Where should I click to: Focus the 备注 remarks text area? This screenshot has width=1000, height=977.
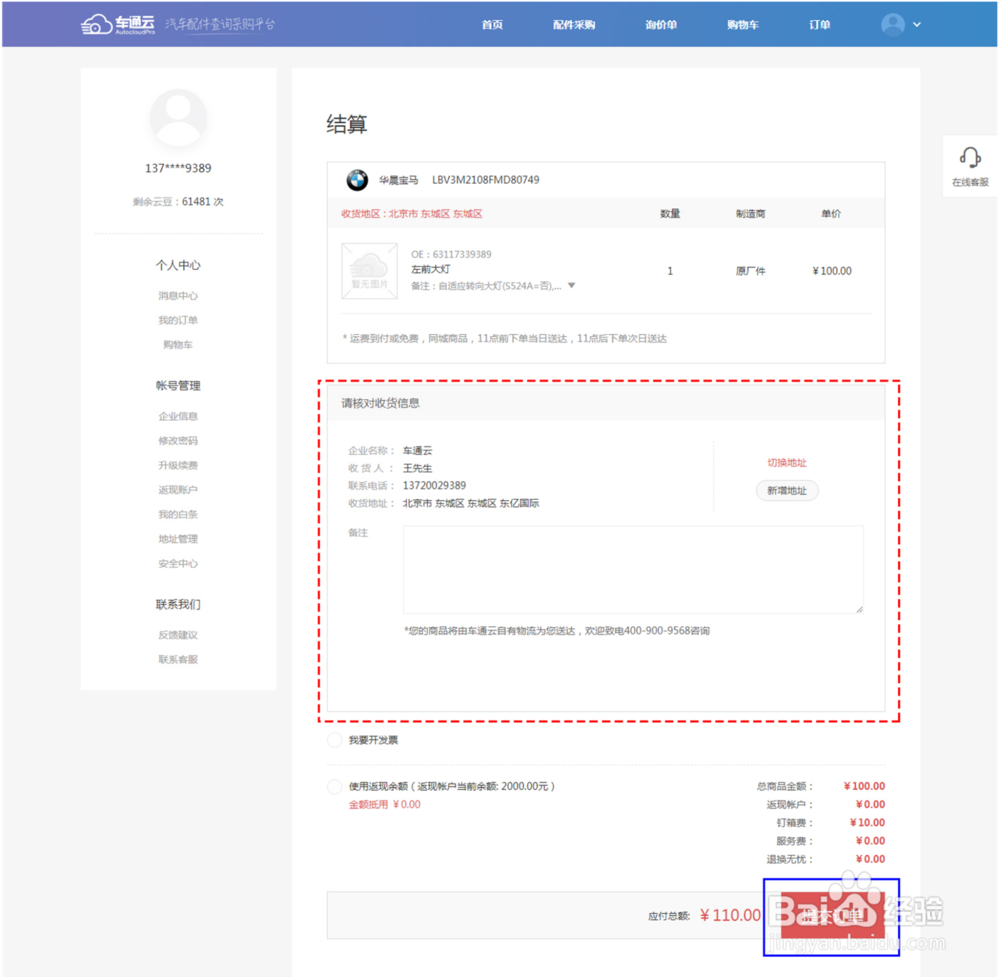point(633,569)
